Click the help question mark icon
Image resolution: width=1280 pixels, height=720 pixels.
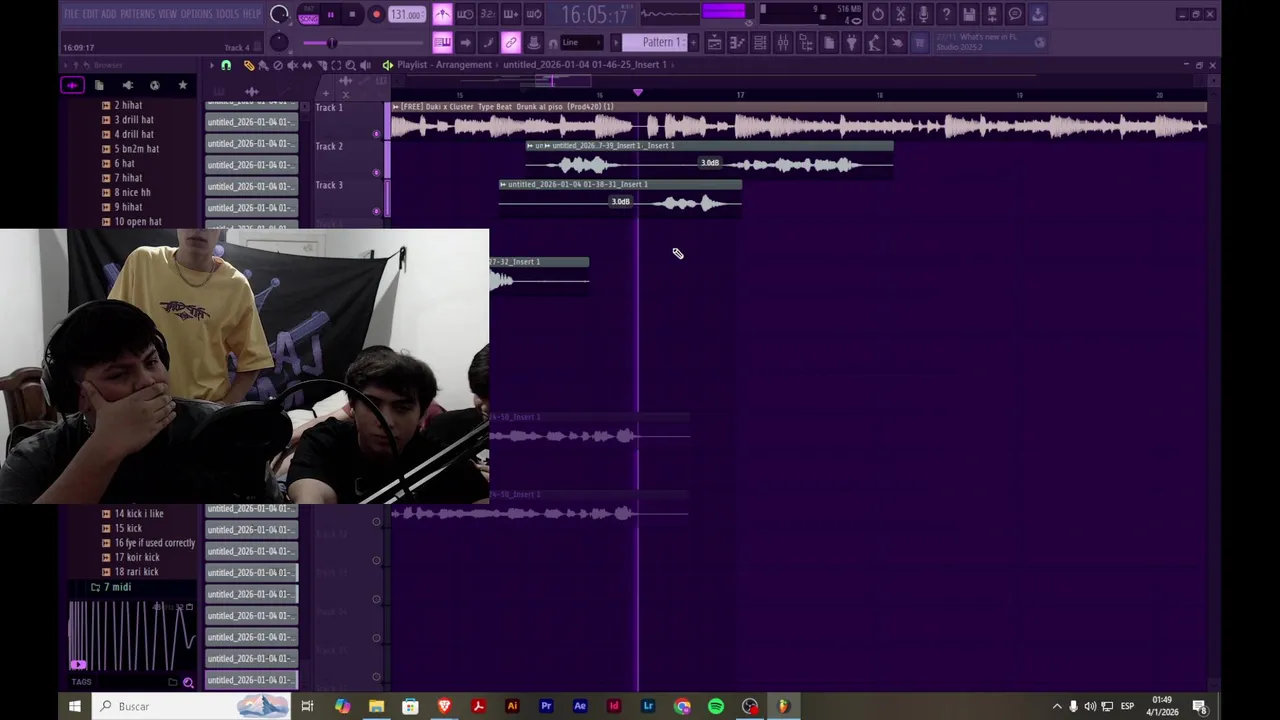[x=946, y=14]
